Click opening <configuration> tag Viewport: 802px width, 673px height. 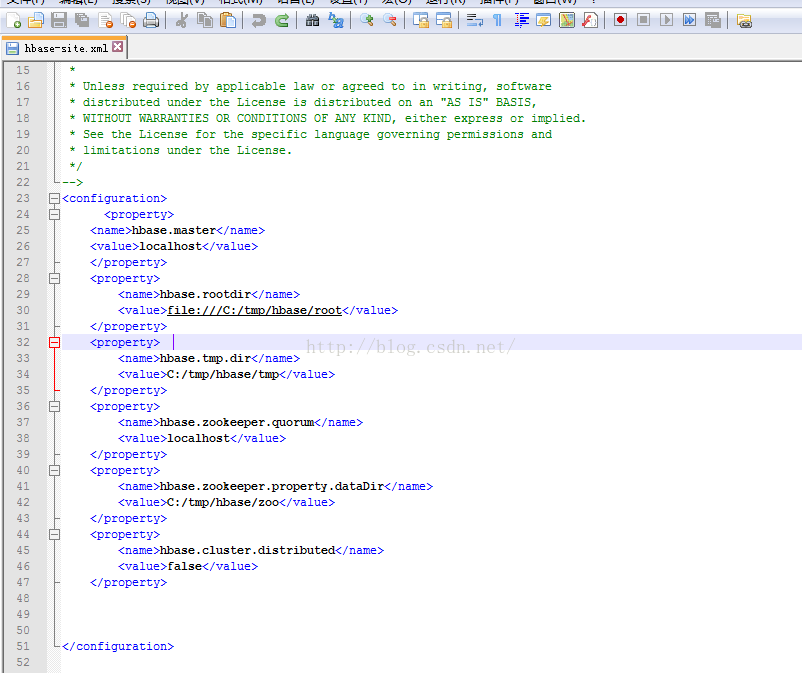coord(115,198)
